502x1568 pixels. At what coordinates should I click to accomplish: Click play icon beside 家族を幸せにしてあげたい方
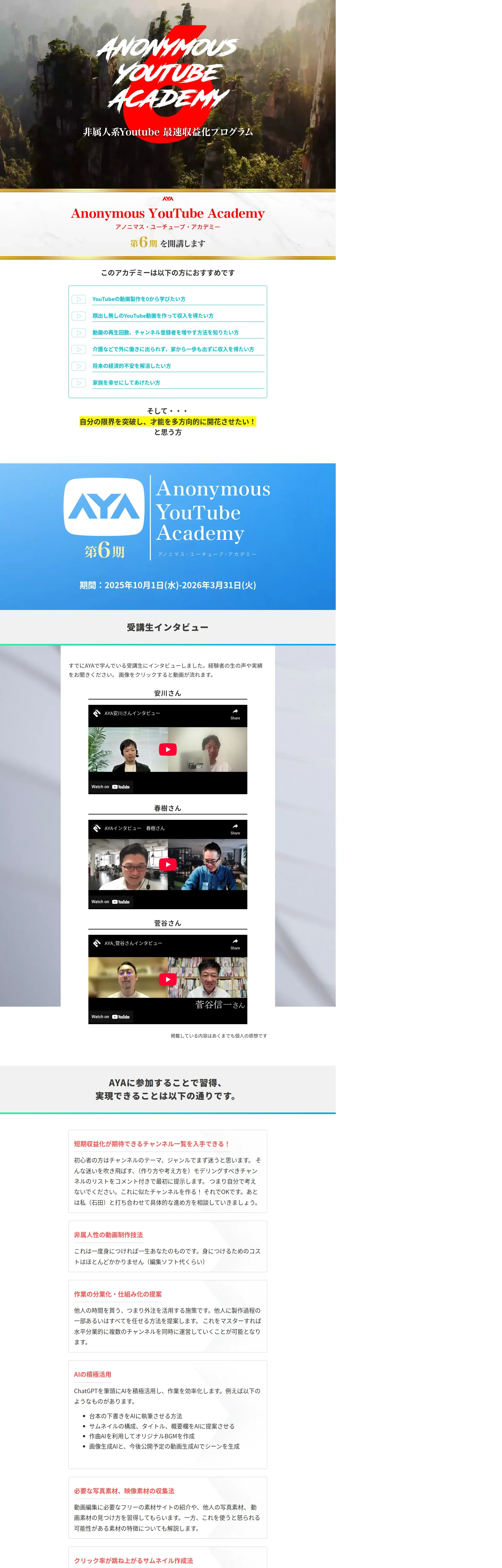point(79,383)
